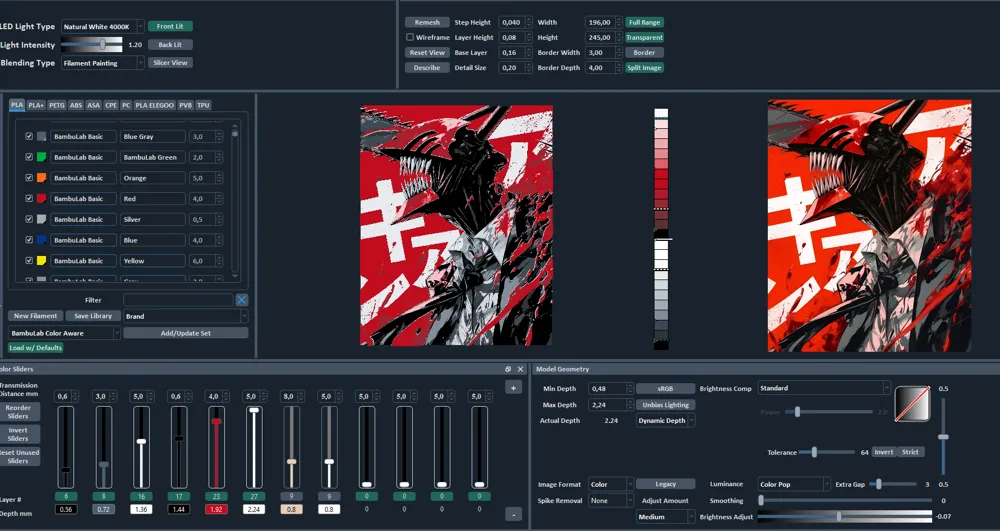Image resolution: width=1000 pixels, height=531 pixels.
Task: Click the Color Sliders panel float icon
Action: click(x=508, y=369)
